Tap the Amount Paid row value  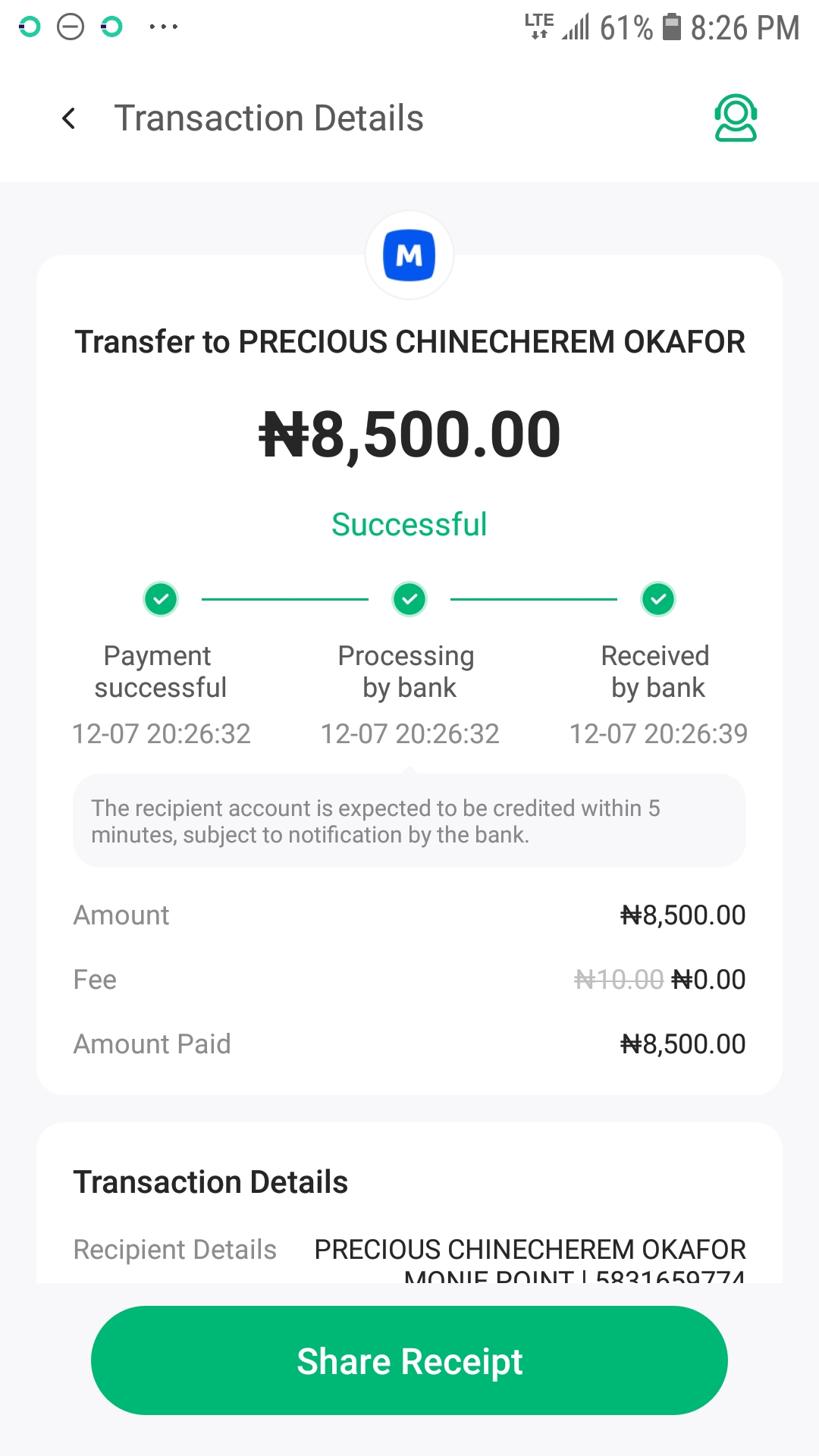(x=682, y=1044)
